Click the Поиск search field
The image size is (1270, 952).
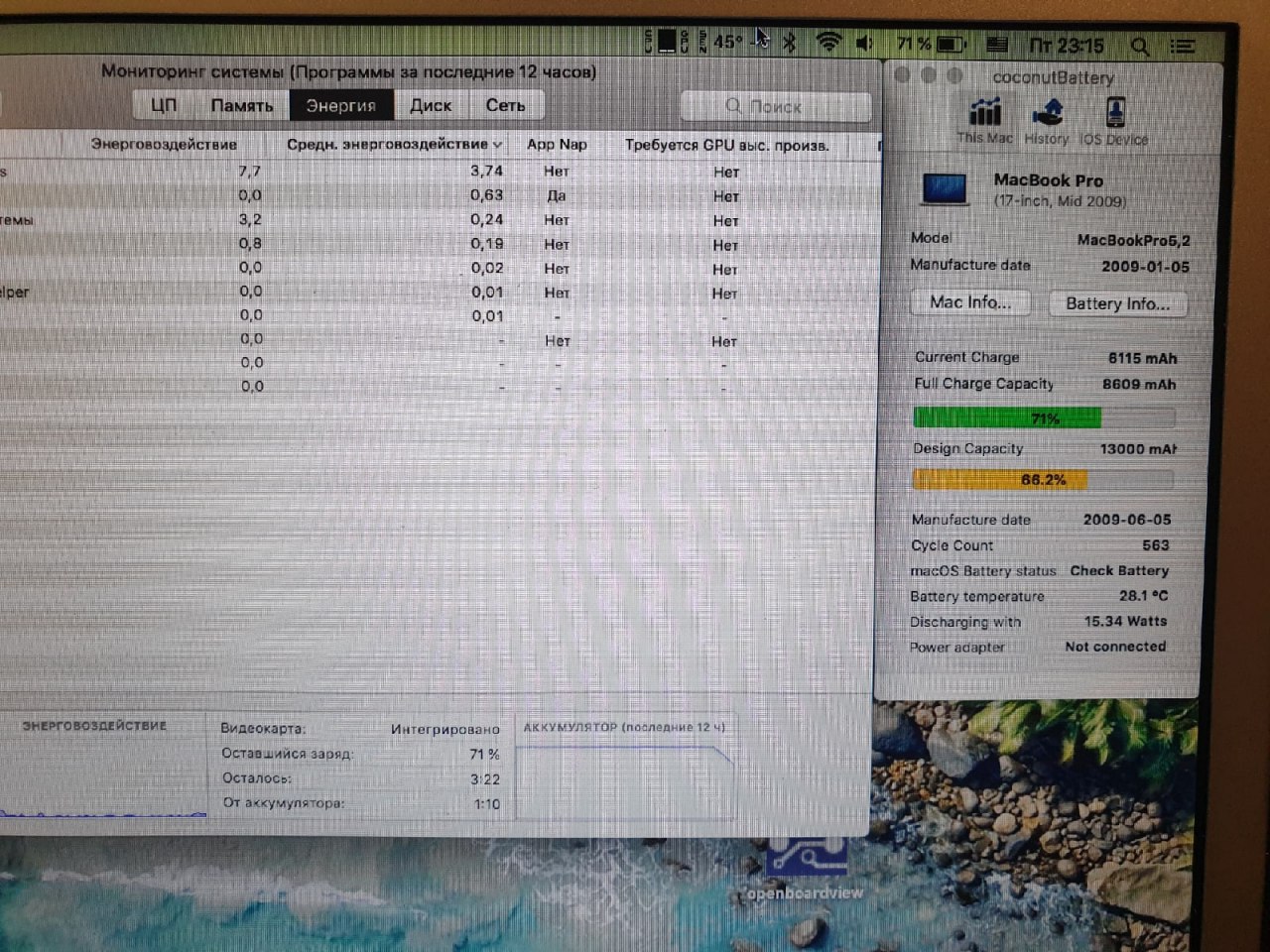776,106
